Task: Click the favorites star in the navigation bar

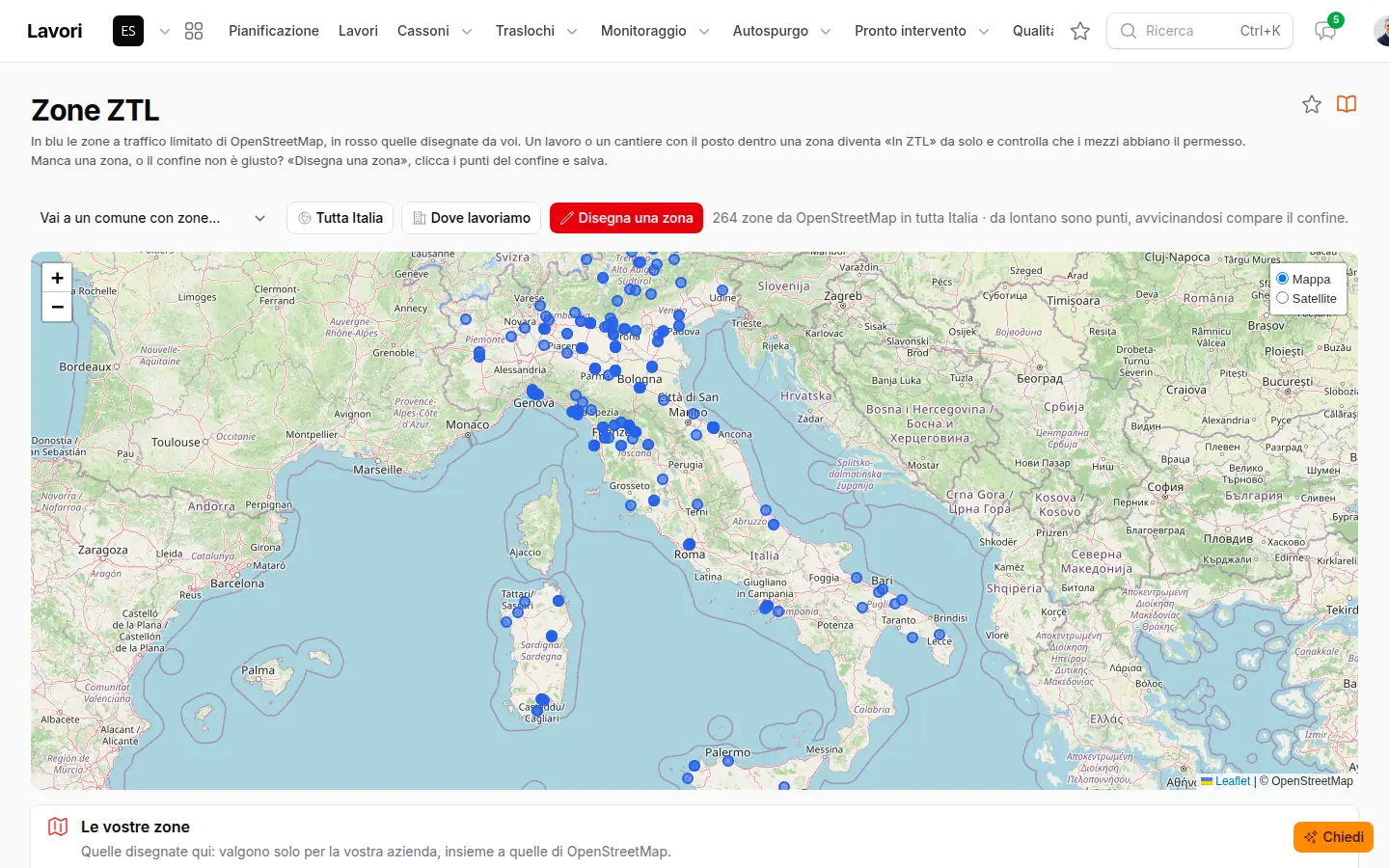Action: point(1080,31)
